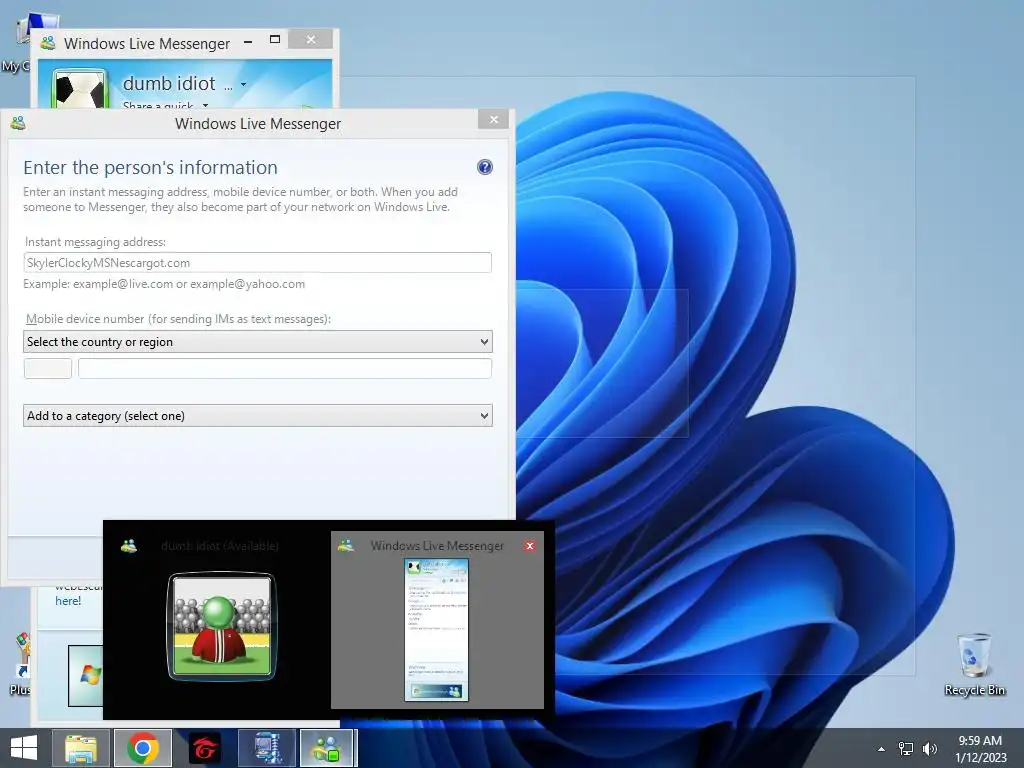
Task: Click the Messenger icon in the main window title bar
Action: tap(48, 44)
